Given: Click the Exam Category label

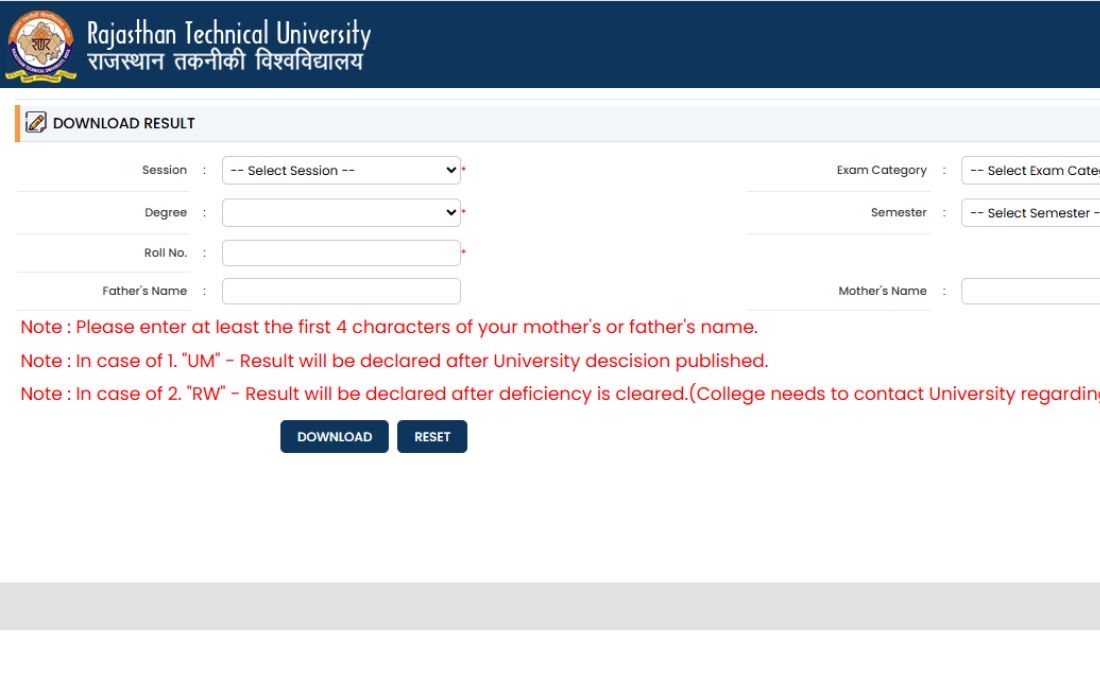Looking at the screenshot, I should (881, 170).
